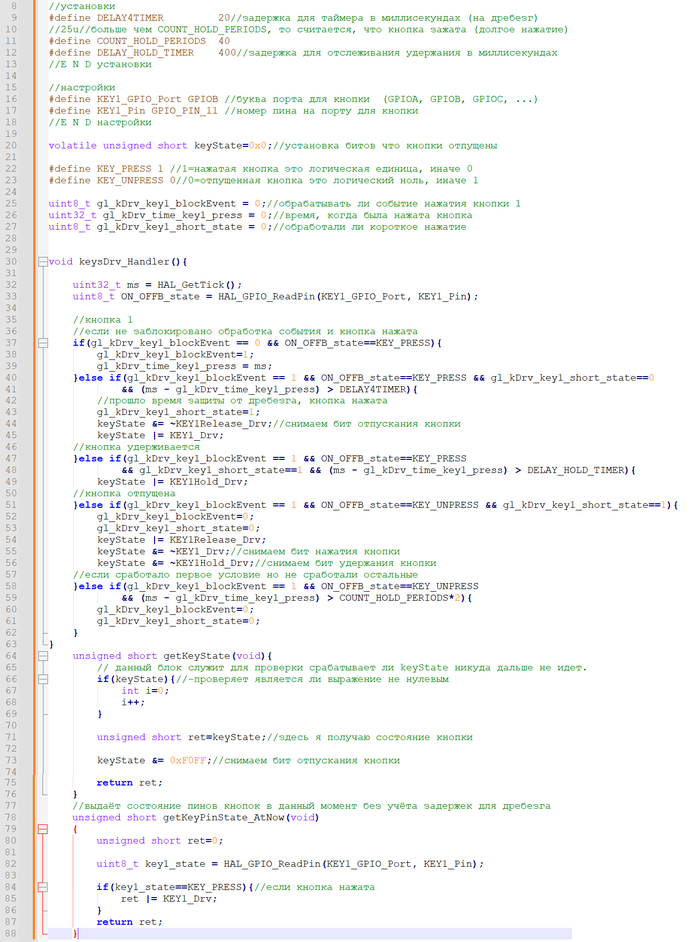The image size is (700, 942).
Task: Collapse the if(keyState) block fold marker
Action: click(41, 679)
